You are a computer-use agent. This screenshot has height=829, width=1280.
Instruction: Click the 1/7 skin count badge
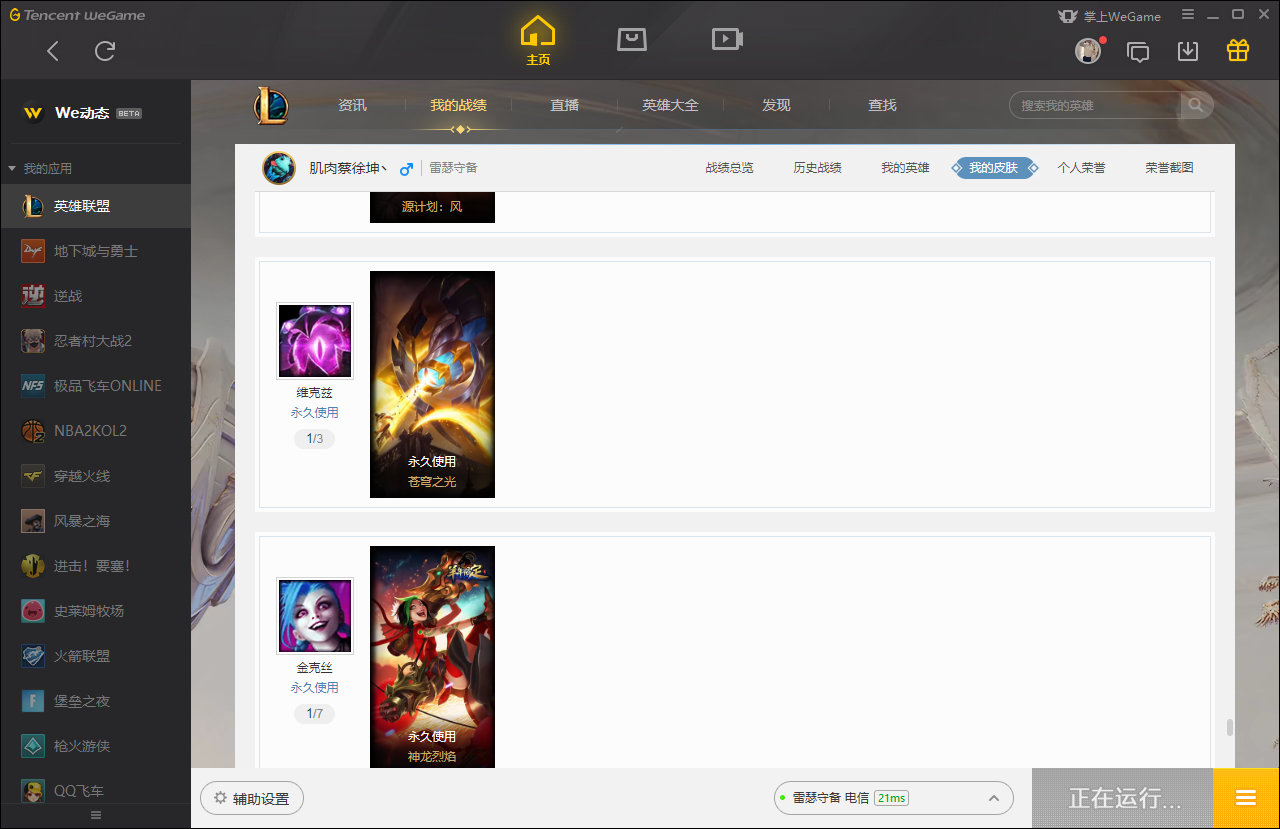click(314, 714)
